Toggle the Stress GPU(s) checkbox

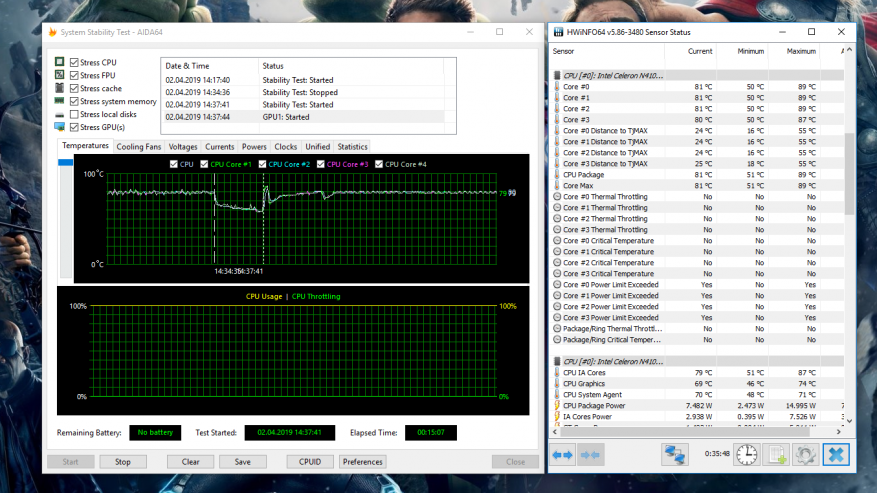pos(74,127)
